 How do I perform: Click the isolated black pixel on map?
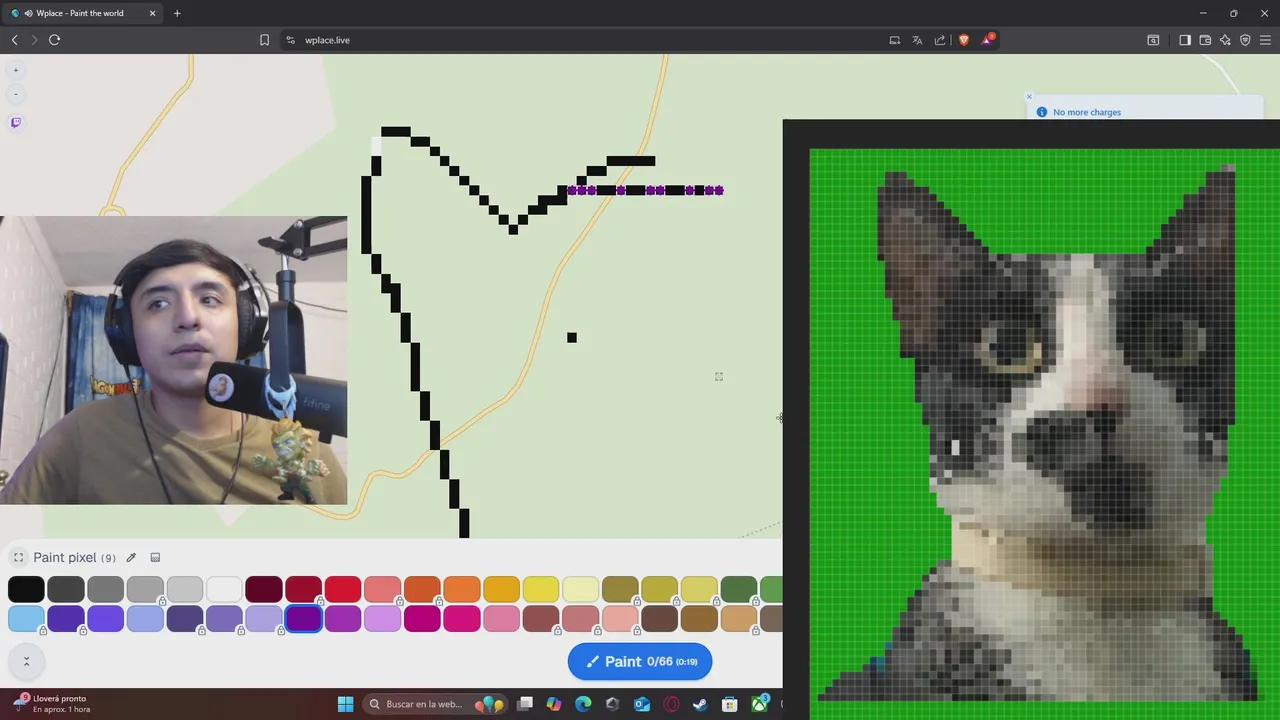coord(572,338)
